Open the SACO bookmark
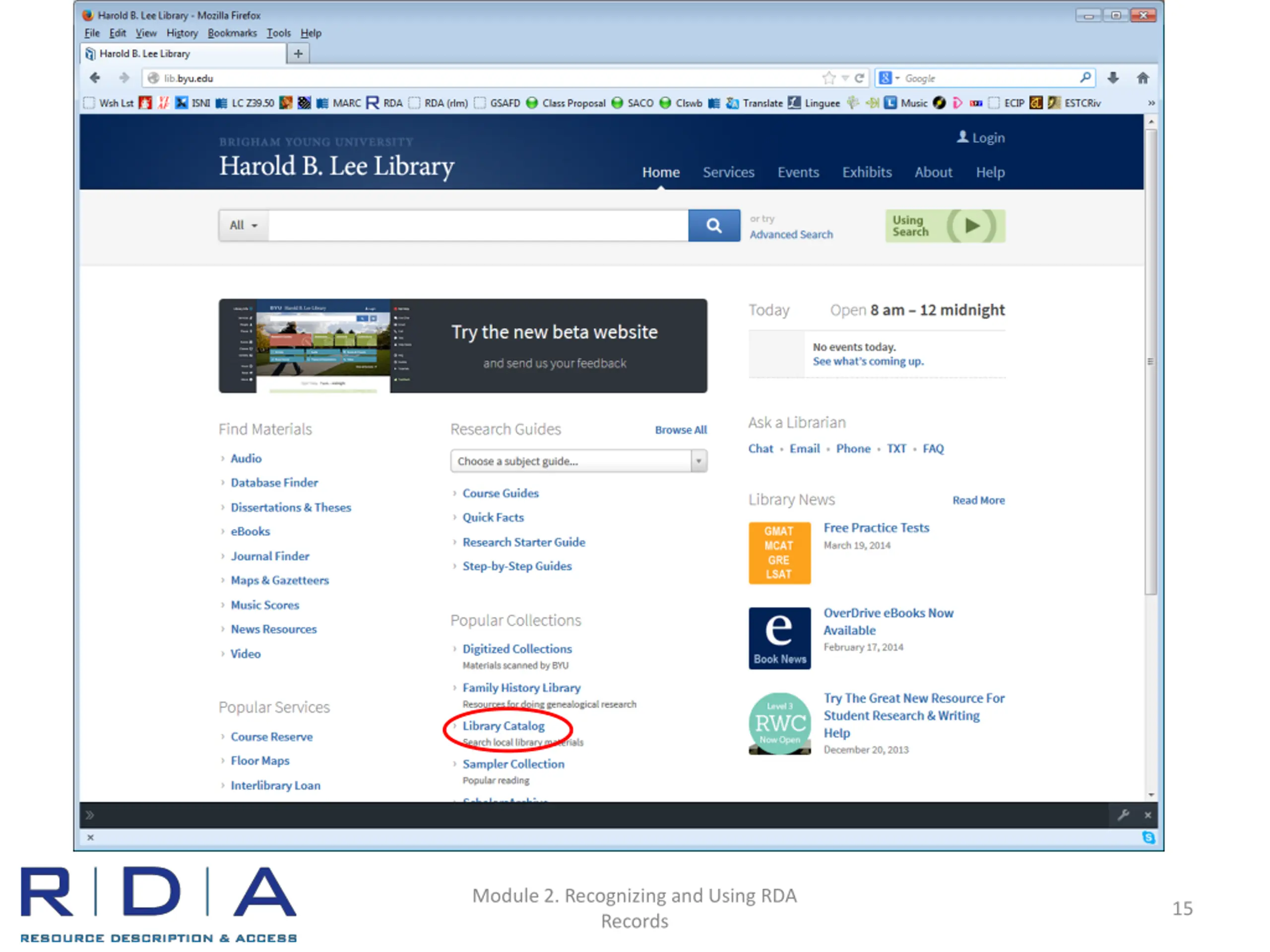 pos(633,103)
